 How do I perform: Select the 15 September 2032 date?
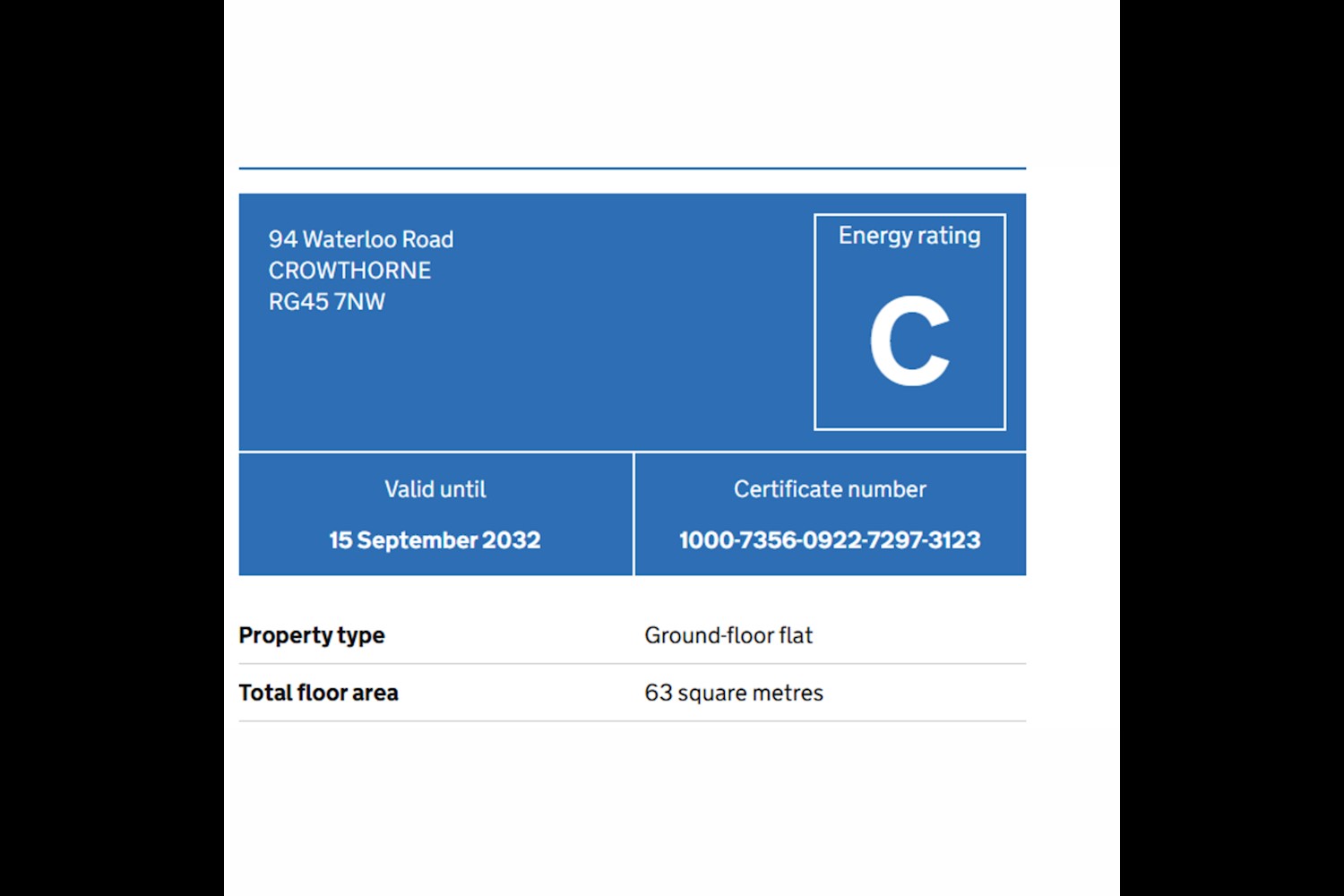(435, 540)
